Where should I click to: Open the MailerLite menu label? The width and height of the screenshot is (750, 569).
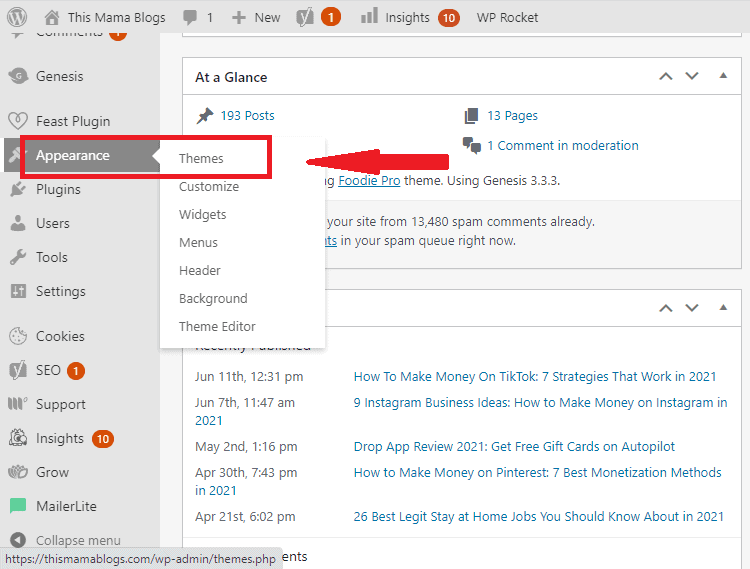[66, 506]
